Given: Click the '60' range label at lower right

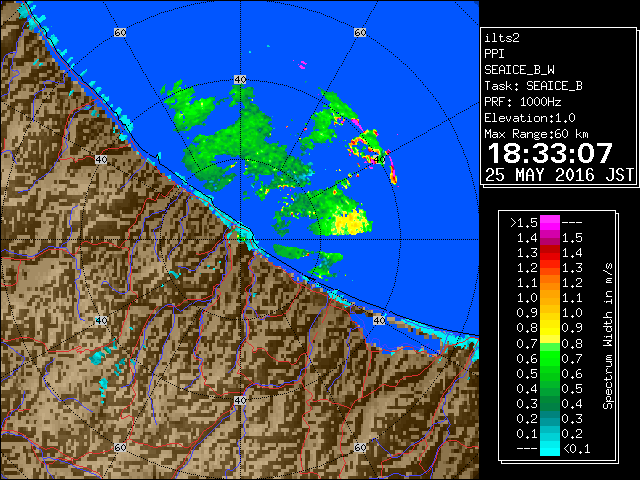Looking at the screenshot, I should click(x=360, y=447).
